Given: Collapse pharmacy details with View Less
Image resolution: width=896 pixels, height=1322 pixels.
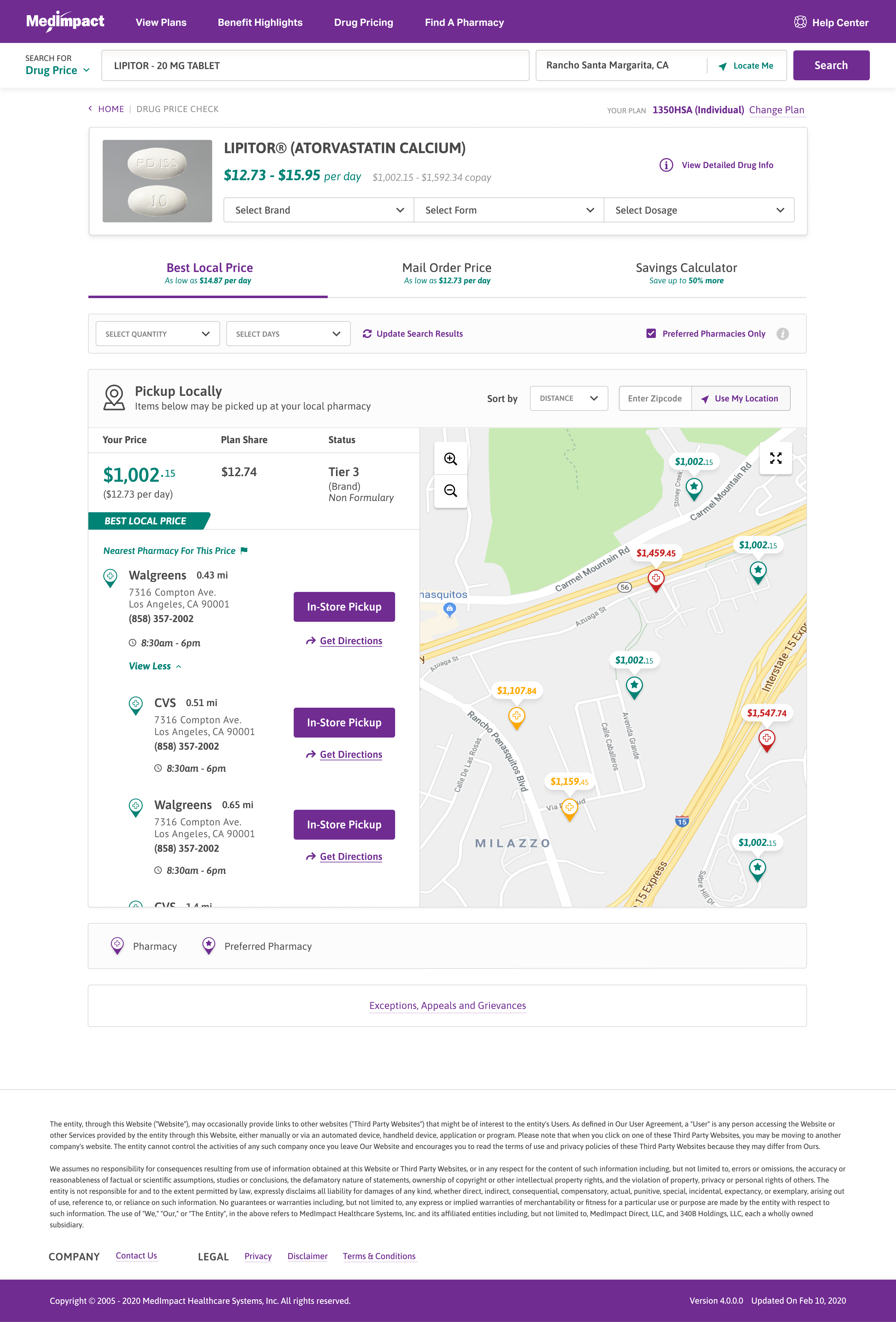Looking at the screenshot, I should (x=155, y=666).
